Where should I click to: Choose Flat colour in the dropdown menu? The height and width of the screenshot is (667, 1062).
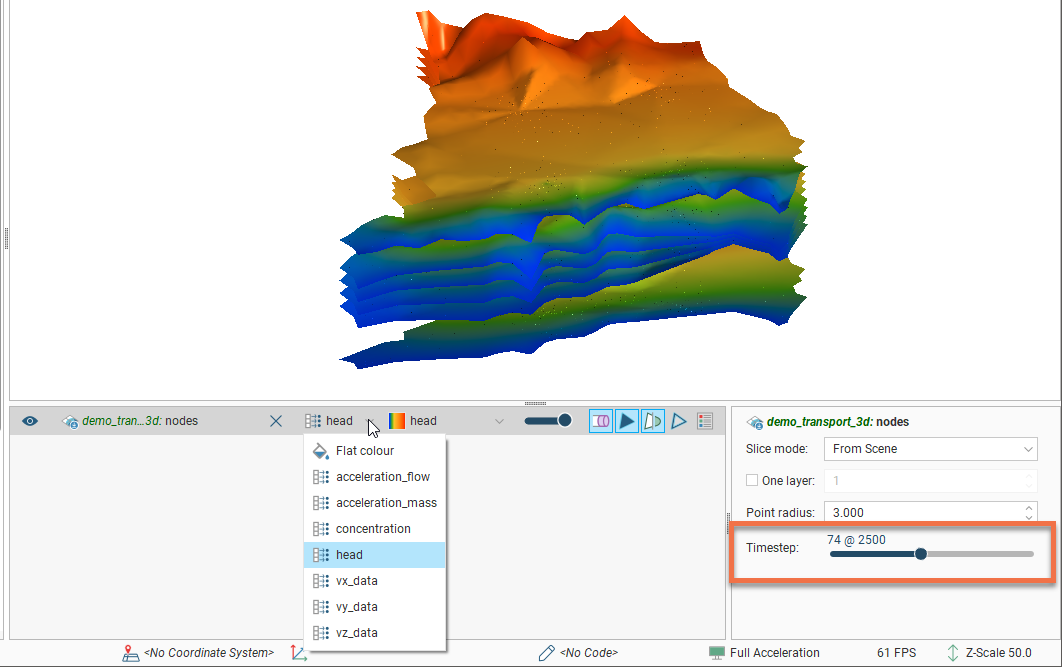pyautogui.click(x=364, y=451)
